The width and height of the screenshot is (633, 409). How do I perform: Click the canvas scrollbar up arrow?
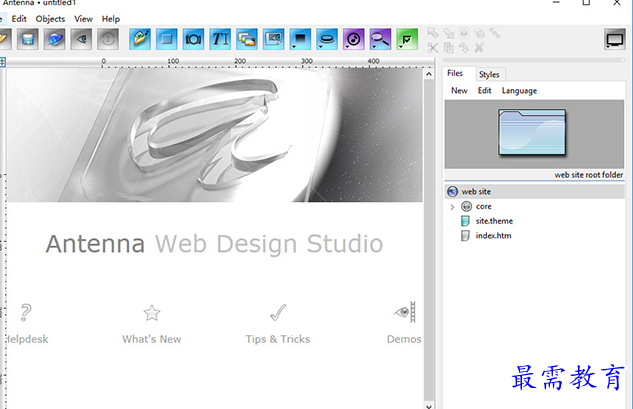(x=429, y=74)
